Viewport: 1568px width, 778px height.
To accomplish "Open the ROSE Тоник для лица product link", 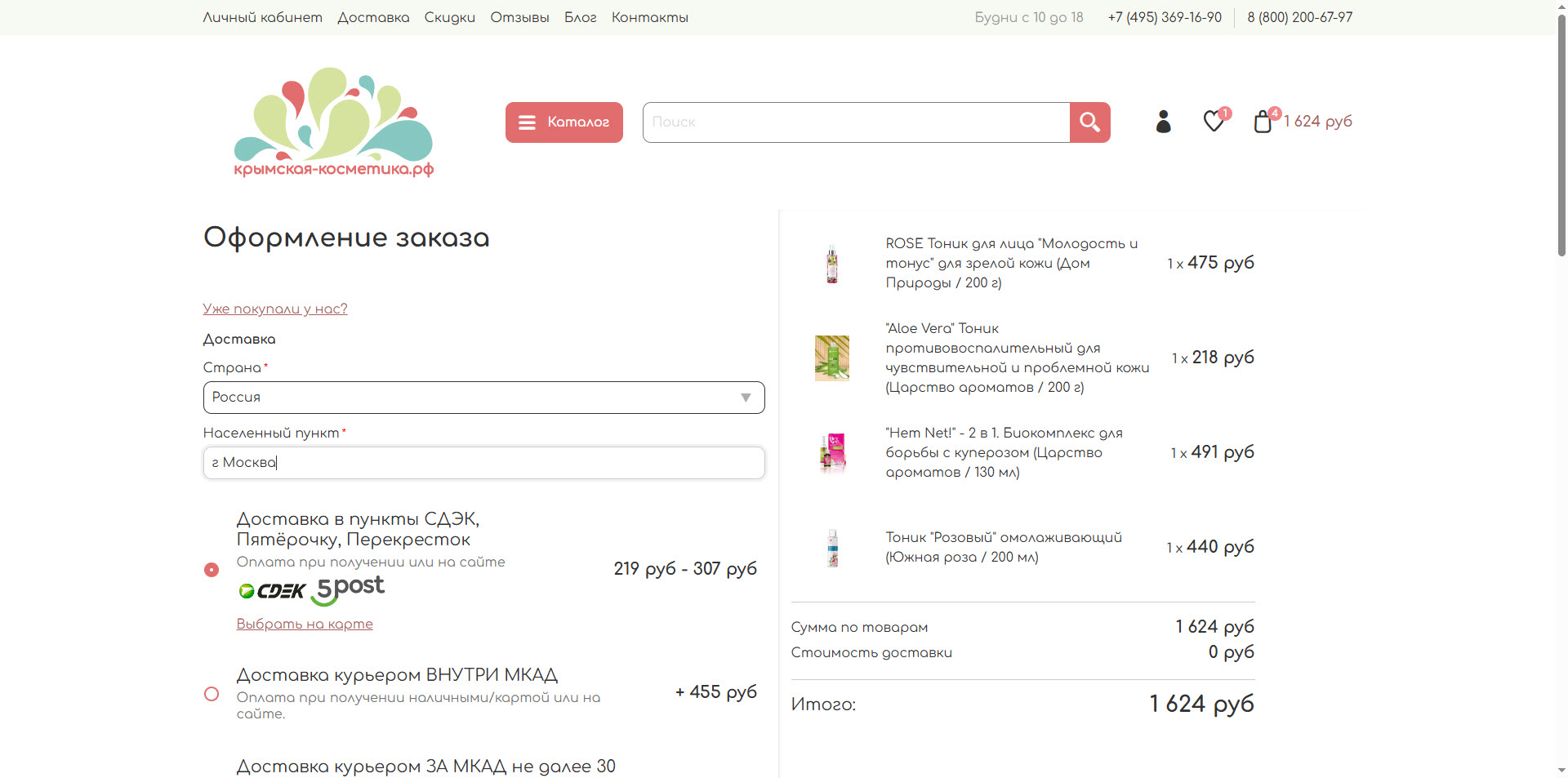I will [x=1012, y=263].
